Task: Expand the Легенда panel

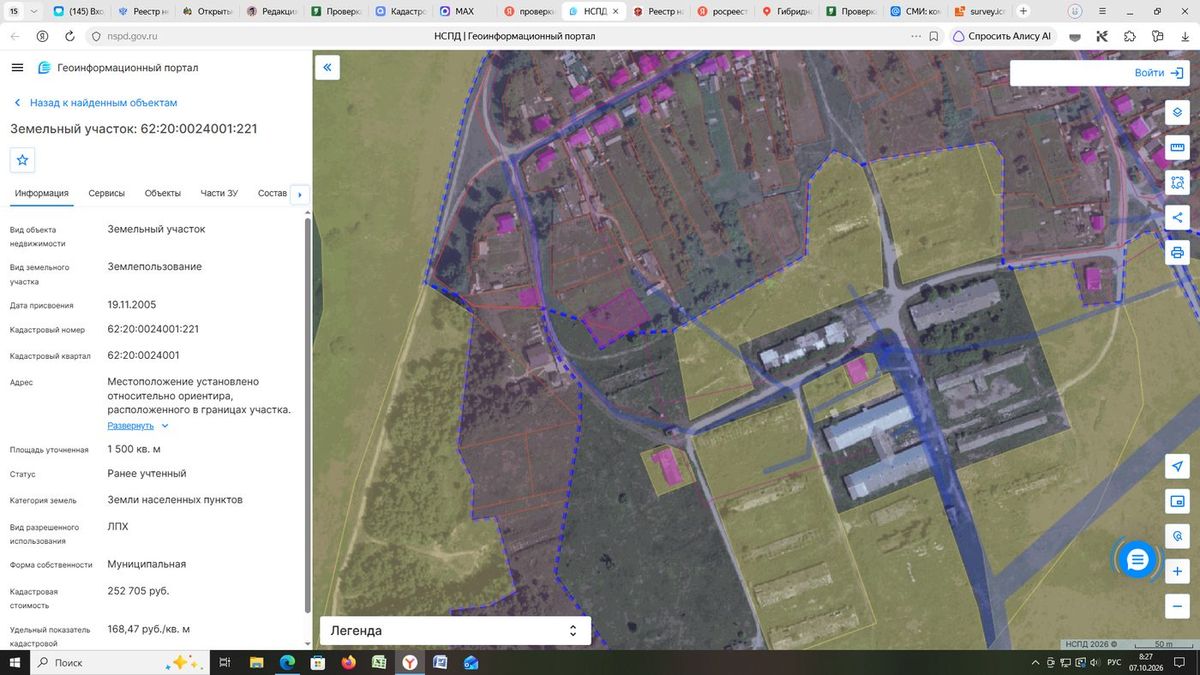Action: [455, 631]
